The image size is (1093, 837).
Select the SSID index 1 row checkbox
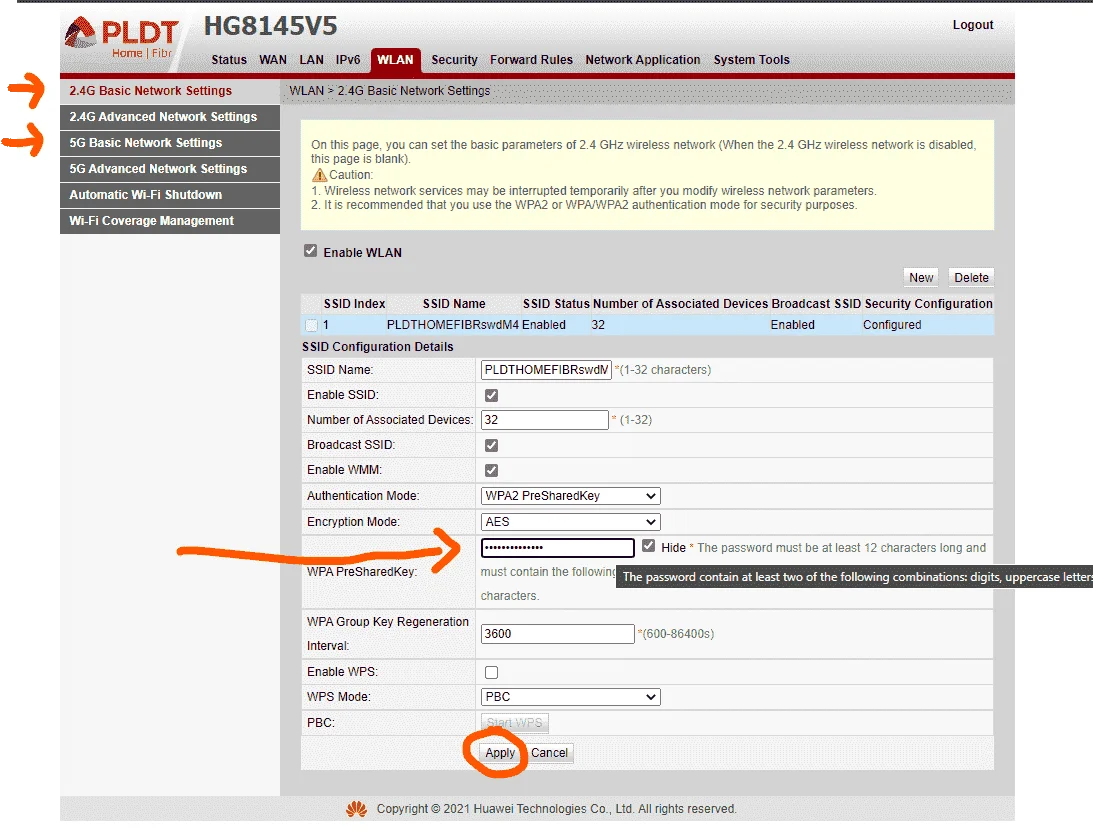pos(312,325)
